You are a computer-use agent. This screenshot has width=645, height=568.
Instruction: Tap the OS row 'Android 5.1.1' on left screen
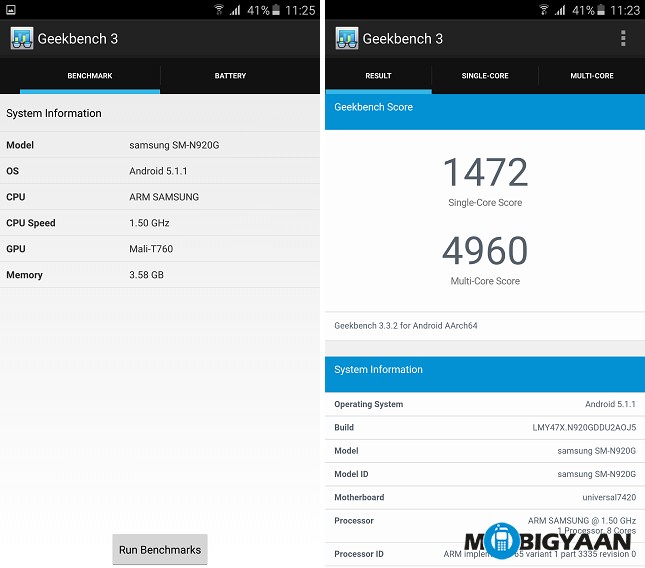(160, 171)
